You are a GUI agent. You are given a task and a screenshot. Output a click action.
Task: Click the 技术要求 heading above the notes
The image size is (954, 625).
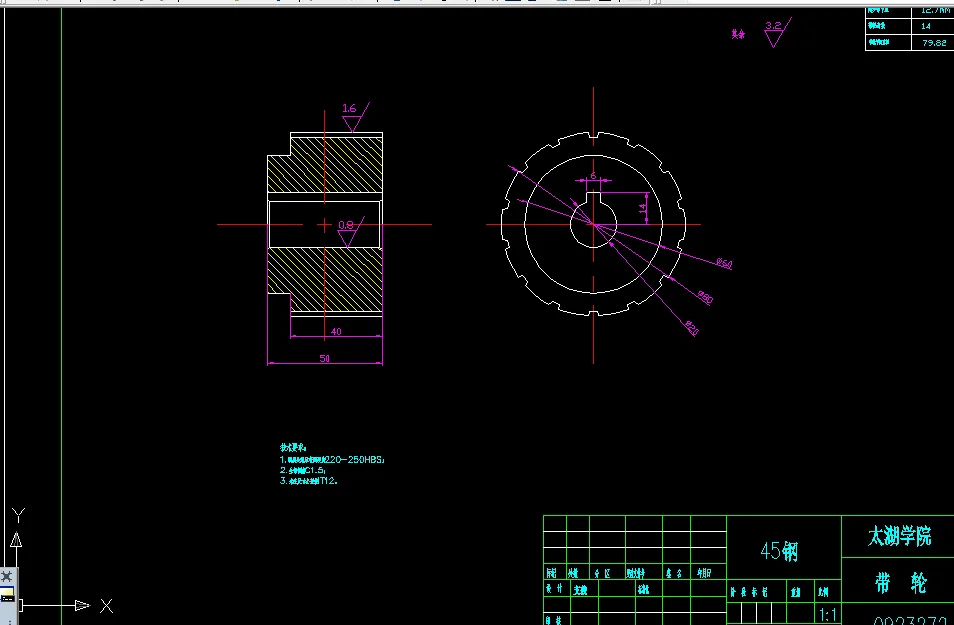click(x=293, y=447)
